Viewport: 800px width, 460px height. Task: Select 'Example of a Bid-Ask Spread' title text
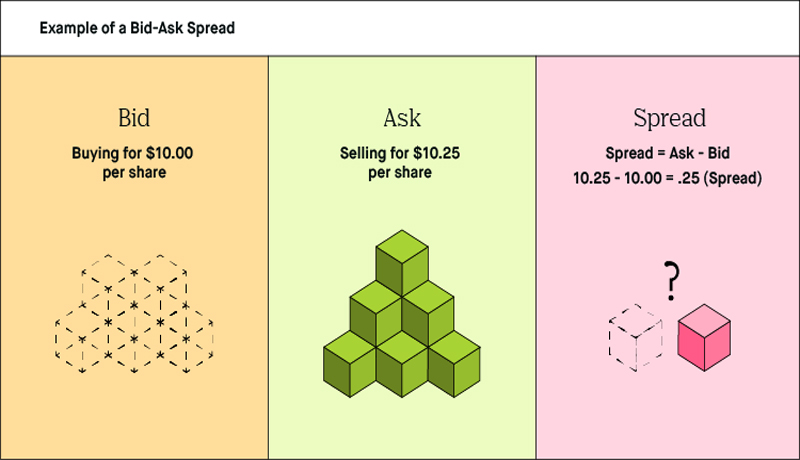pos(137,28)
